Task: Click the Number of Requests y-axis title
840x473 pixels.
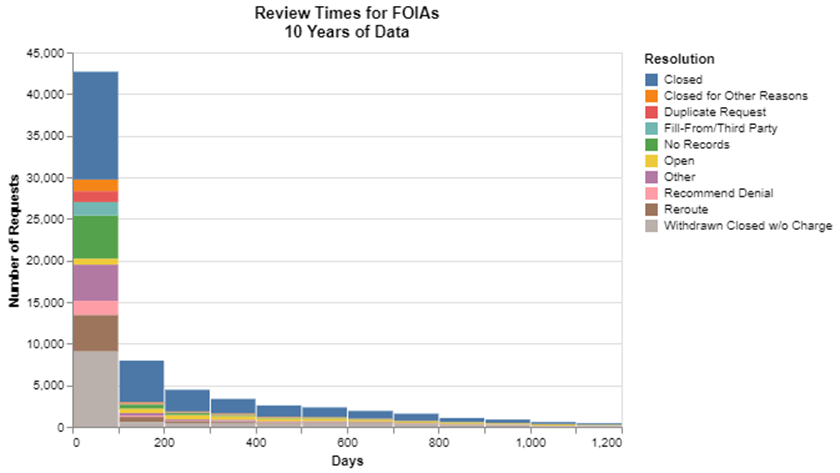Action: 15,240
